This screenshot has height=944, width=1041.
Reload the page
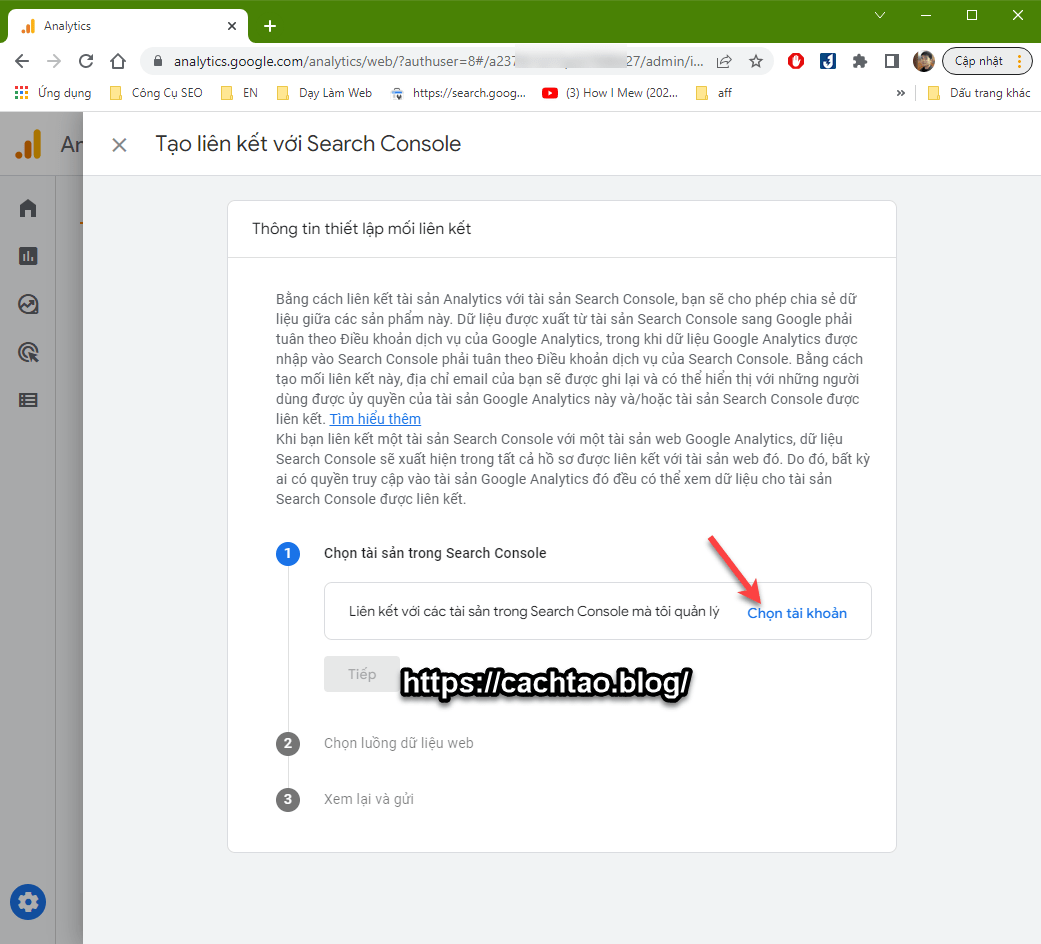coord(86,61)
